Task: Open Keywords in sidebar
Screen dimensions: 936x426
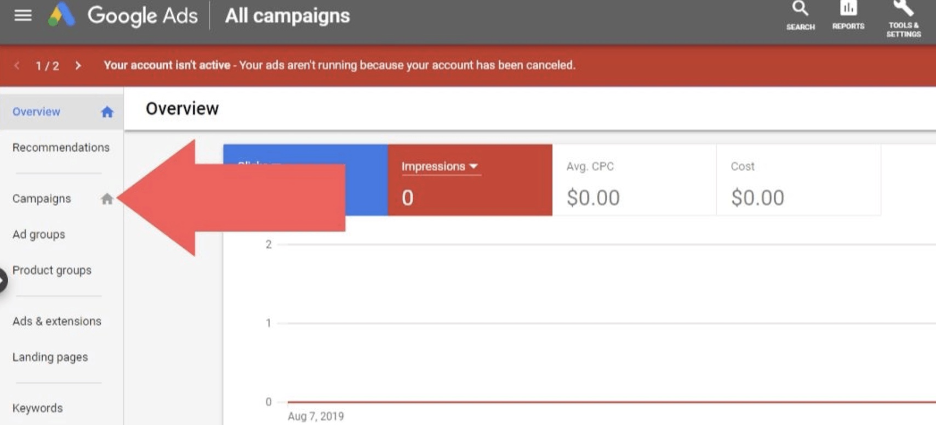Action: [38, 408]
